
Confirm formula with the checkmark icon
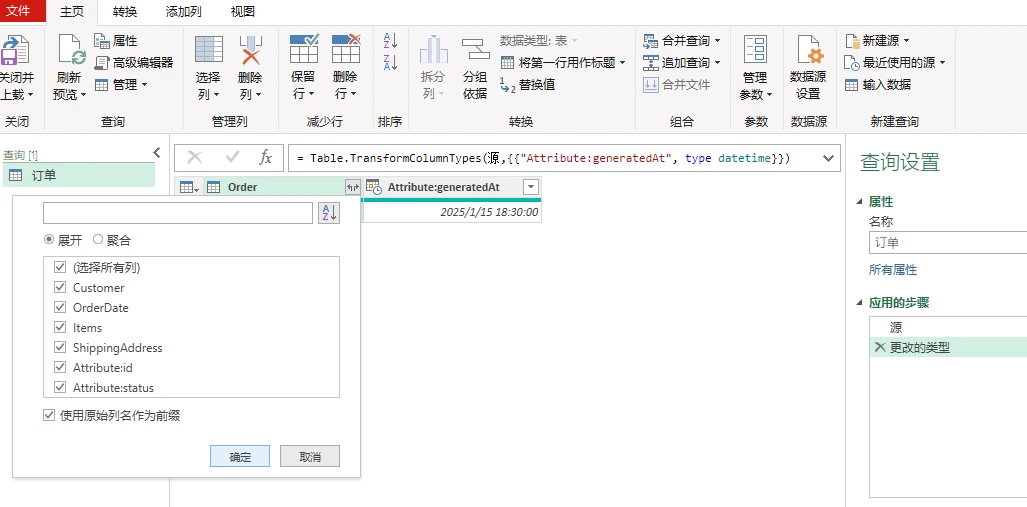[x=232, y=158]
